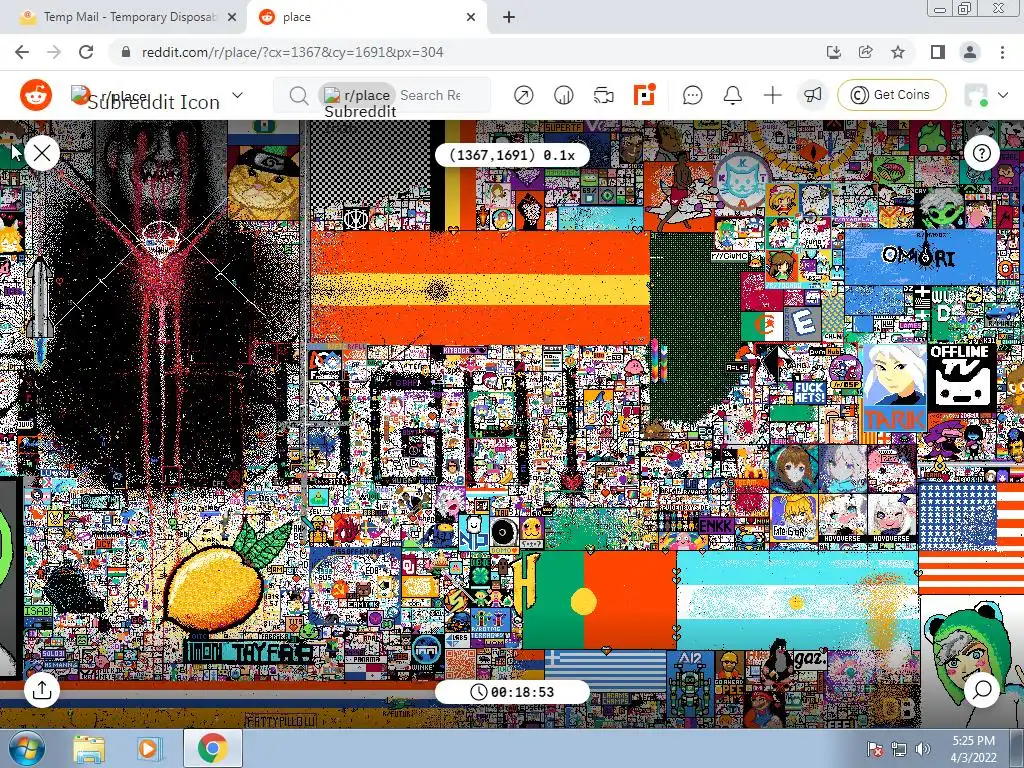
Task: Click the network tray icon
Action: [899, 749]
